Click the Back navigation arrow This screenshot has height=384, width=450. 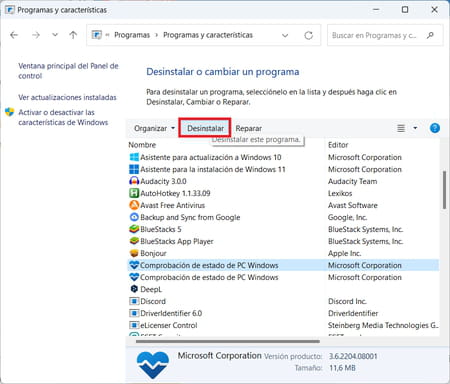point(14,35)
